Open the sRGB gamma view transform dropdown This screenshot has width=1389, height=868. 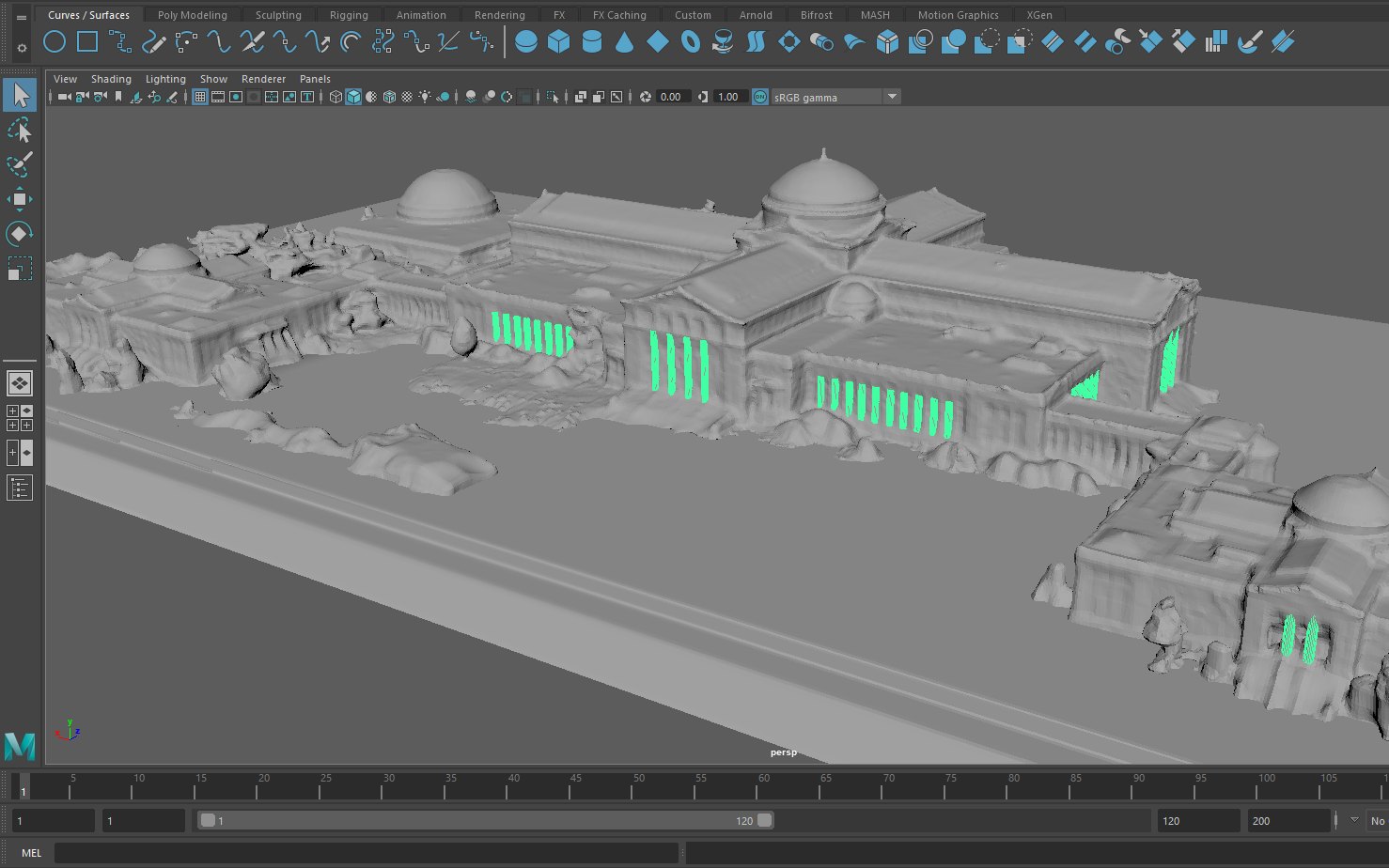click(835, 97)
